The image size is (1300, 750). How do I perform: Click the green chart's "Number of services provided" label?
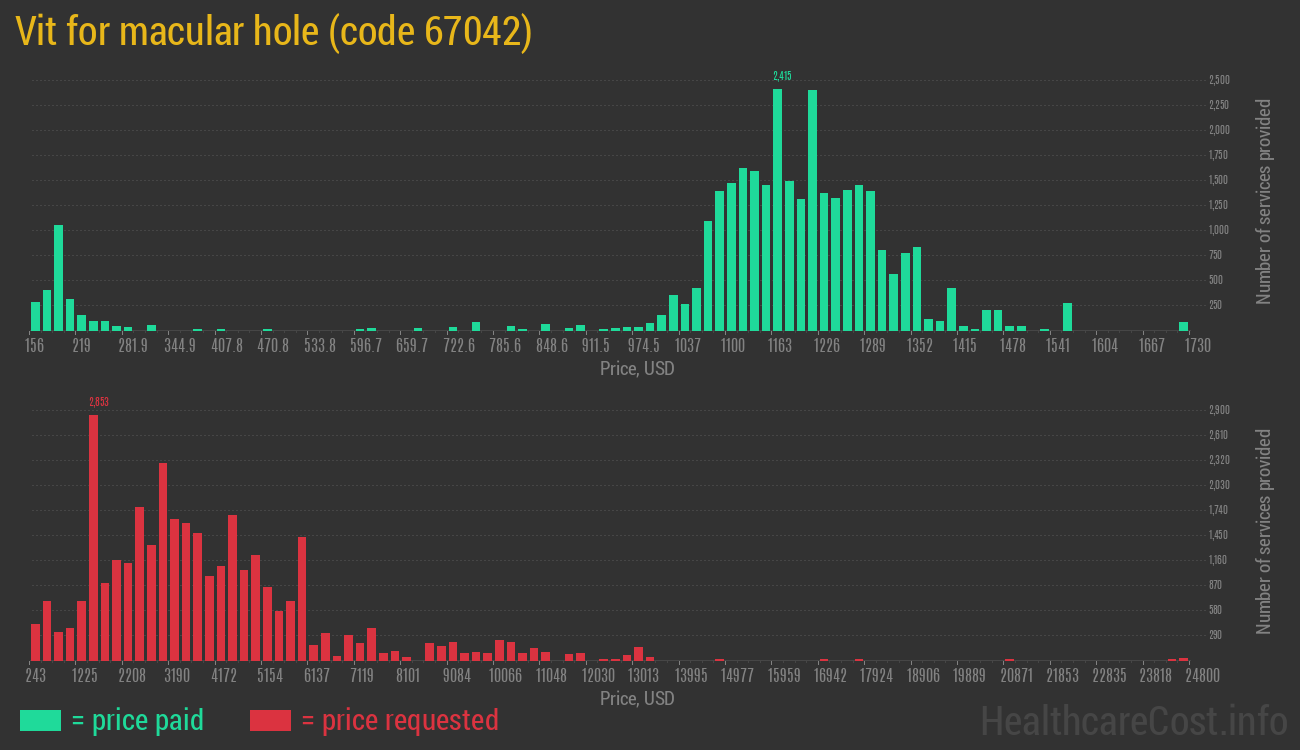(1264, 201)
